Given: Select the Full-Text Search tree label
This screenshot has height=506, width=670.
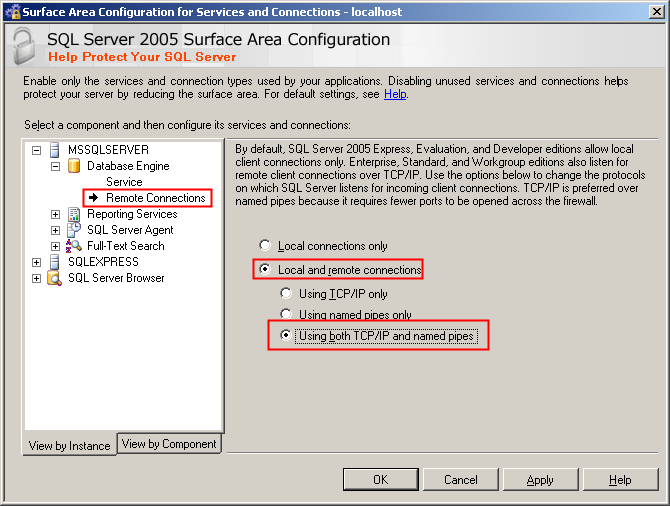Looking at the screenshot, I should coord(126,246).
